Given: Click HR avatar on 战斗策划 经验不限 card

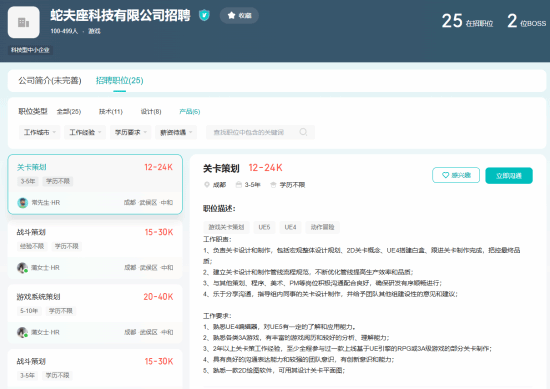Looking at the screenshot, I should point(22,268).
